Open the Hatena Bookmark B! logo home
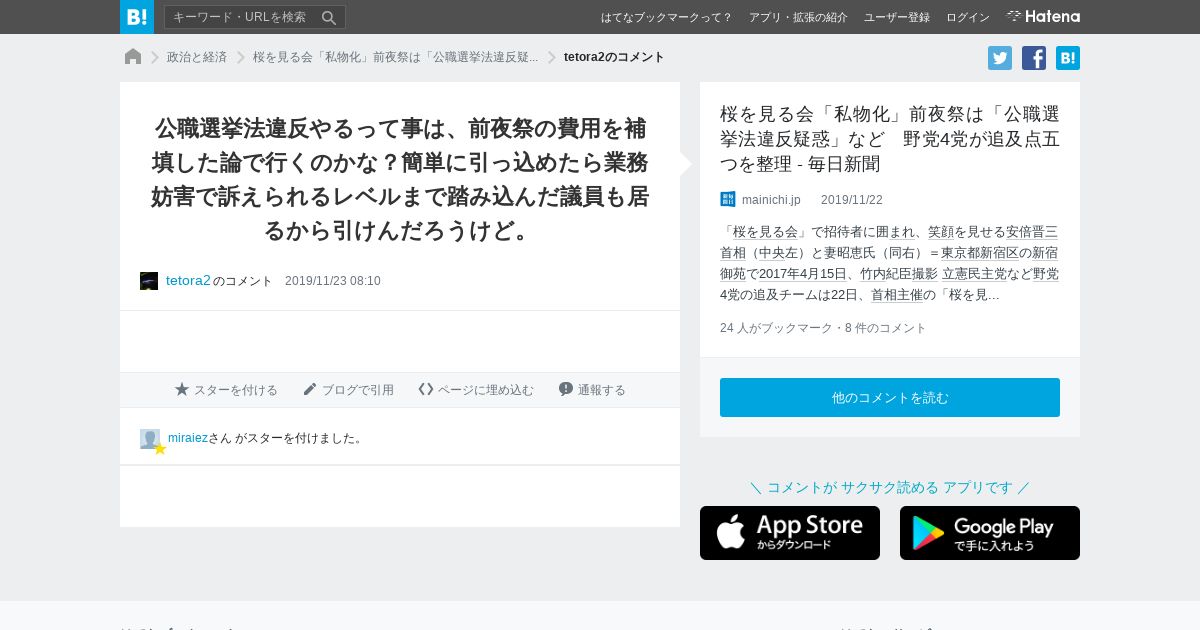The width and height of the screenshot is (1200, 630). (x=137, y=17)
